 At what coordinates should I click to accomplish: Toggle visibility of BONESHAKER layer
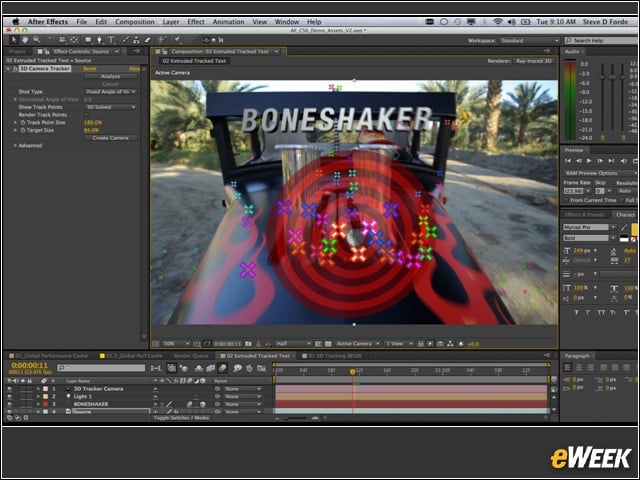pos(9,404)
